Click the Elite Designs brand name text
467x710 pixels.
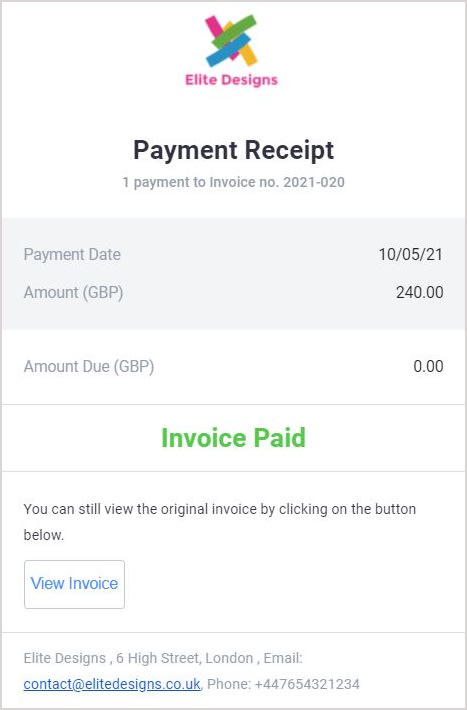coord(231,80)
